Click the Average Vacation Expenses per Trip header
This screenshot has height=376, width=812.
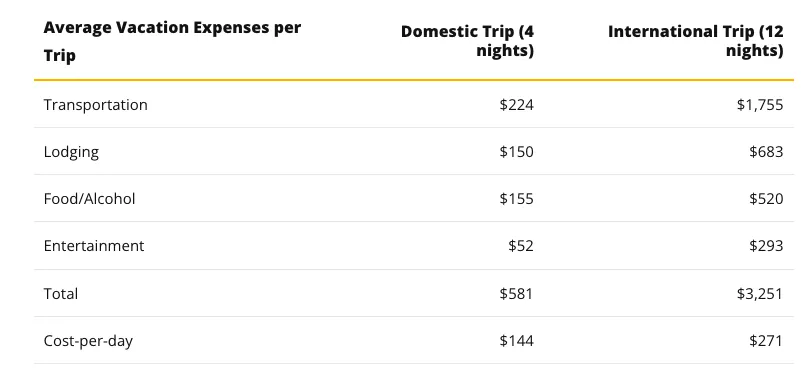pyautogui.click(x=172, y=41)
